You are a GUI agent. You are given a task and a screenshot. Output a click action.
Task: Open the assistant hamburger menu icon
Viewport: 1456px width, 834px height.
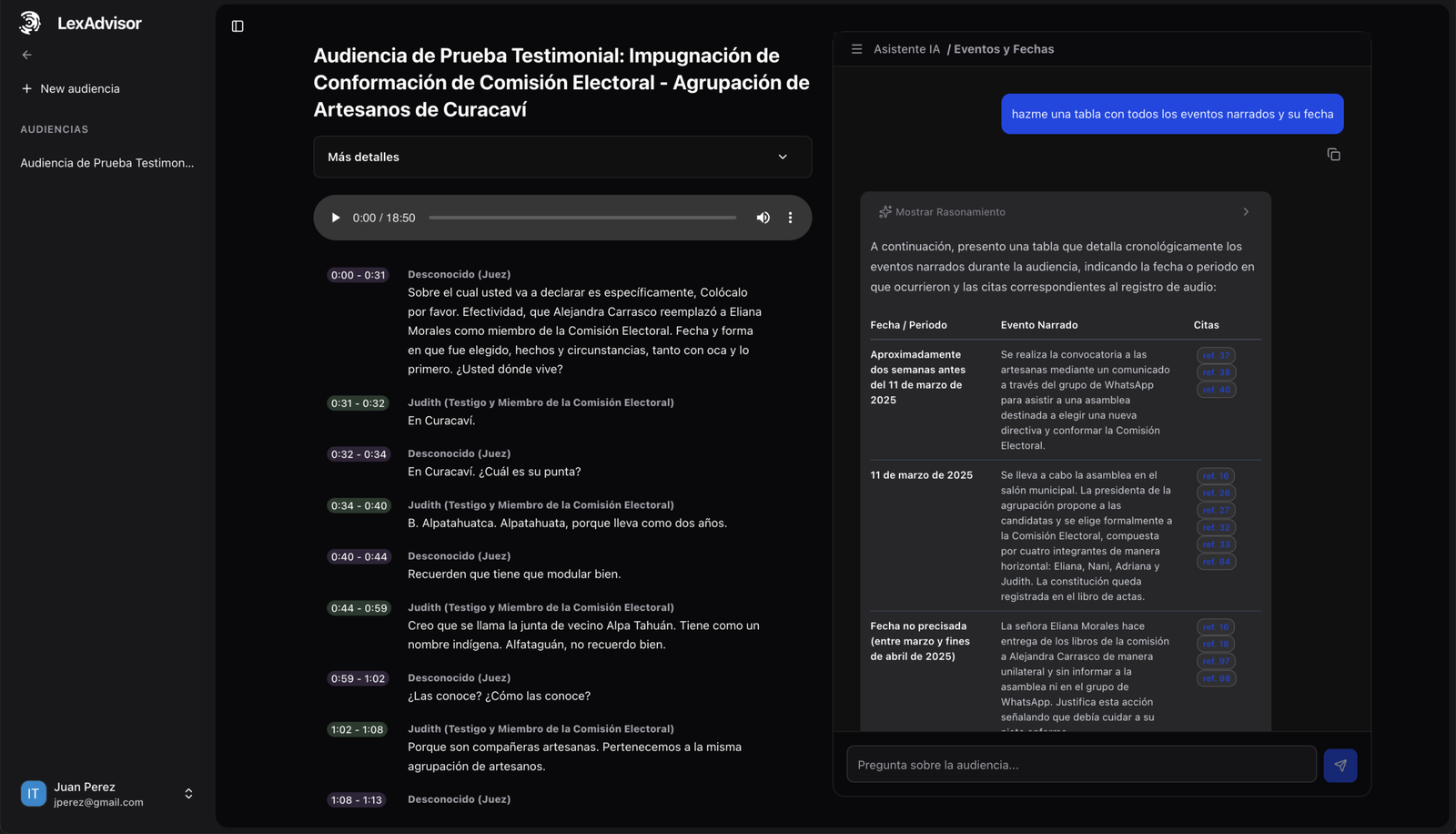coord(856,49)
